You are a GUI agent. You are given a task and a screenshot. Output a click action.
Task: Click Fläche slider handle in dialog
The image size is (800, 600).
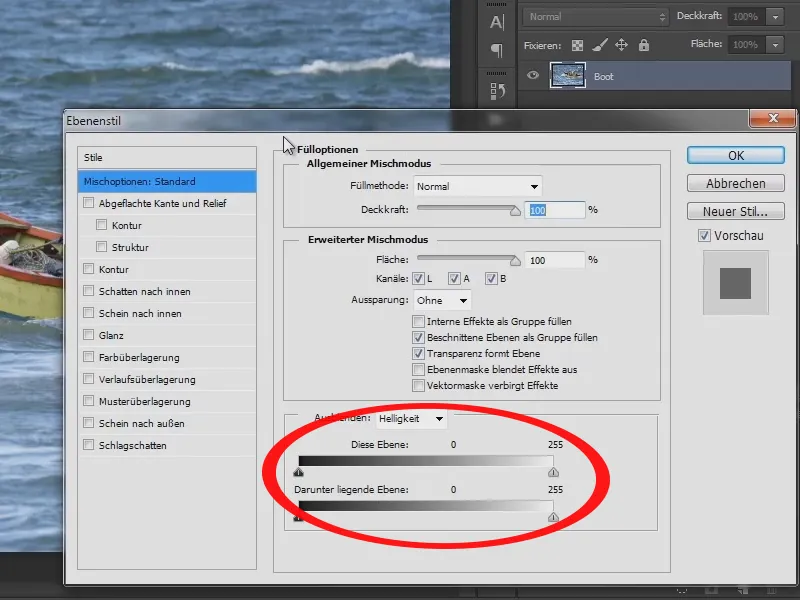click(x=515, y=261)
